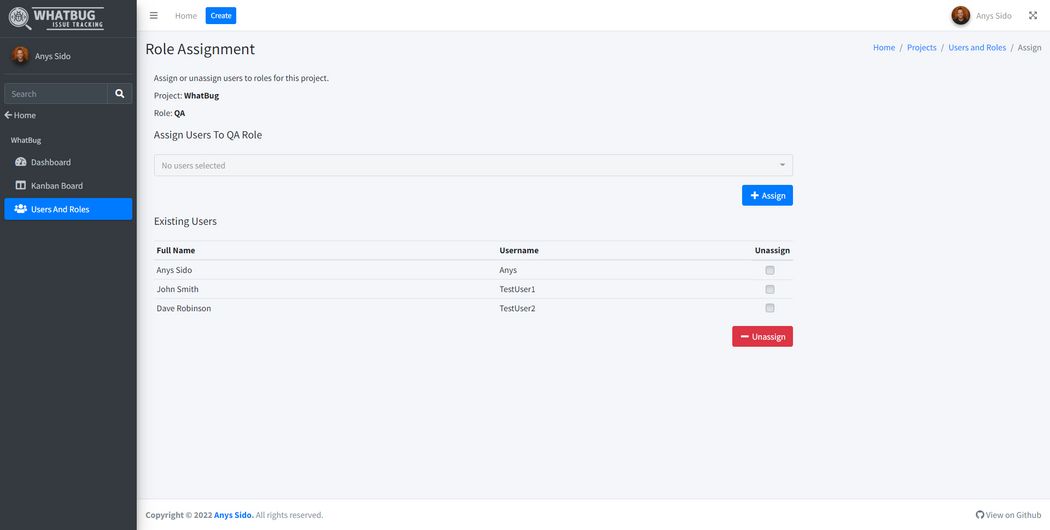
Task: Click the dropdown arrow in the user selector
Action: 782,166
